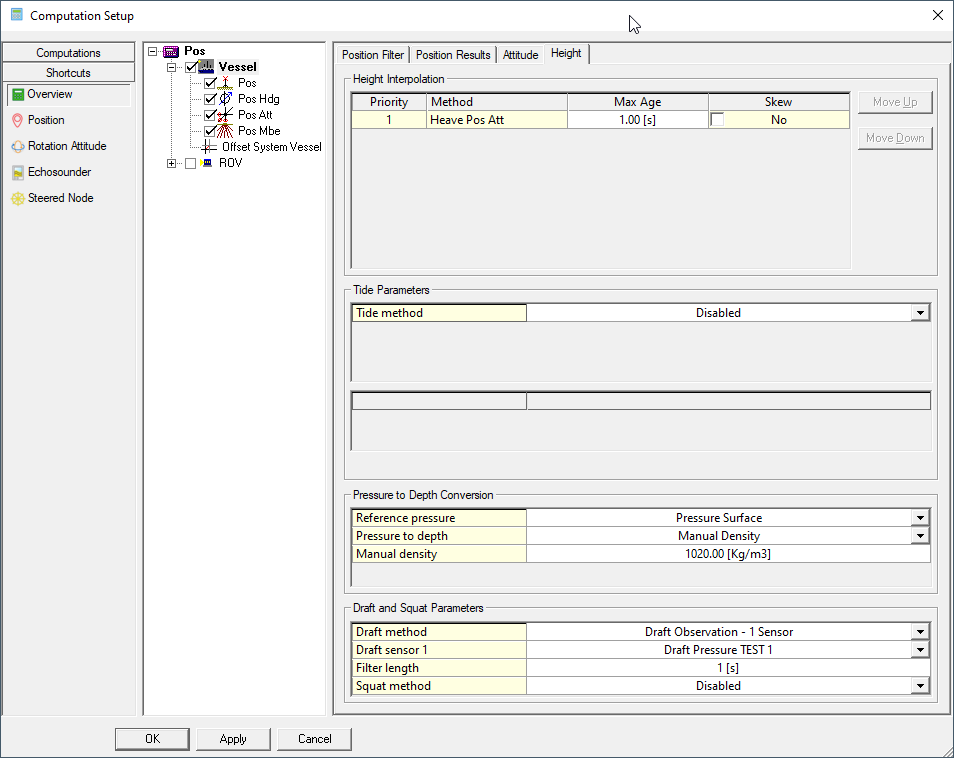Open the Squat method dropdown
Image resolution: width=954 pixels, height=758 pixels.
(x=919, y=686)
